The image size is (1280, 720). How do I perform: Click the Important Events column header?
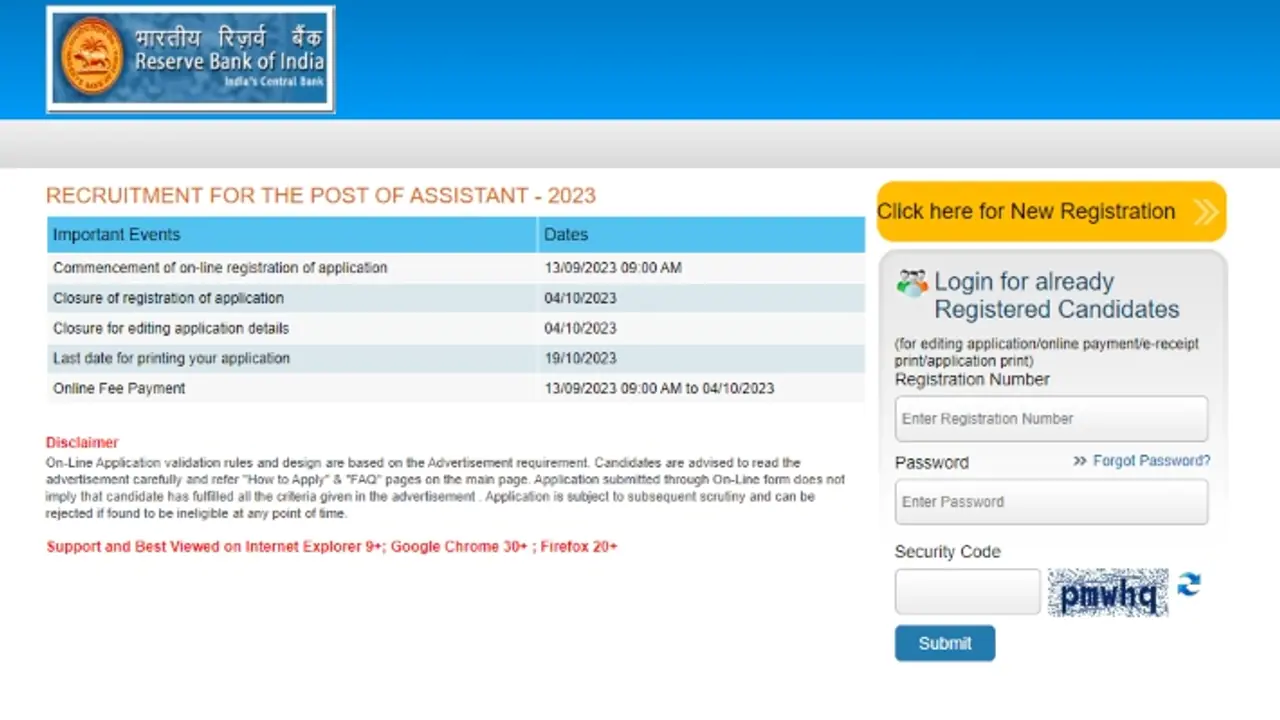click(x=117, y=235)
